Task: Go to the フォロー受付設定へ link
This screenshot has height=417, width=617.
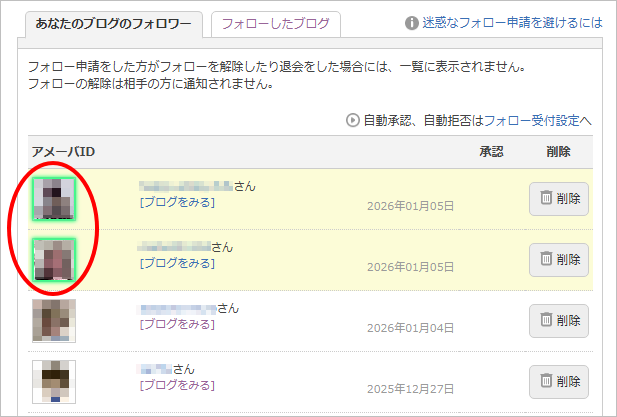Action: tap(538, 120)
